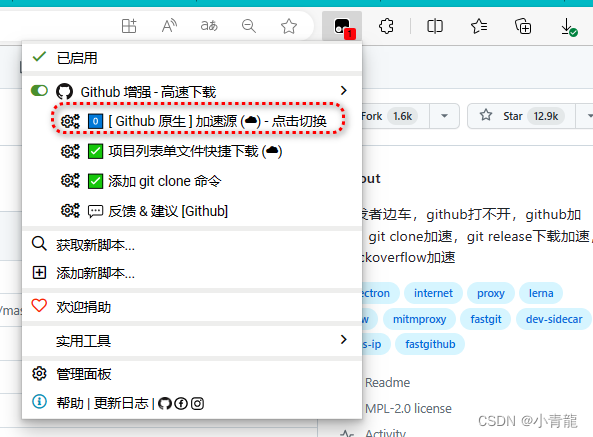Image resolution: width=593 pixels, height=437 pixels.
Task: Open settings gear for Github 原生 加速源 row
Action: point(70,121)
